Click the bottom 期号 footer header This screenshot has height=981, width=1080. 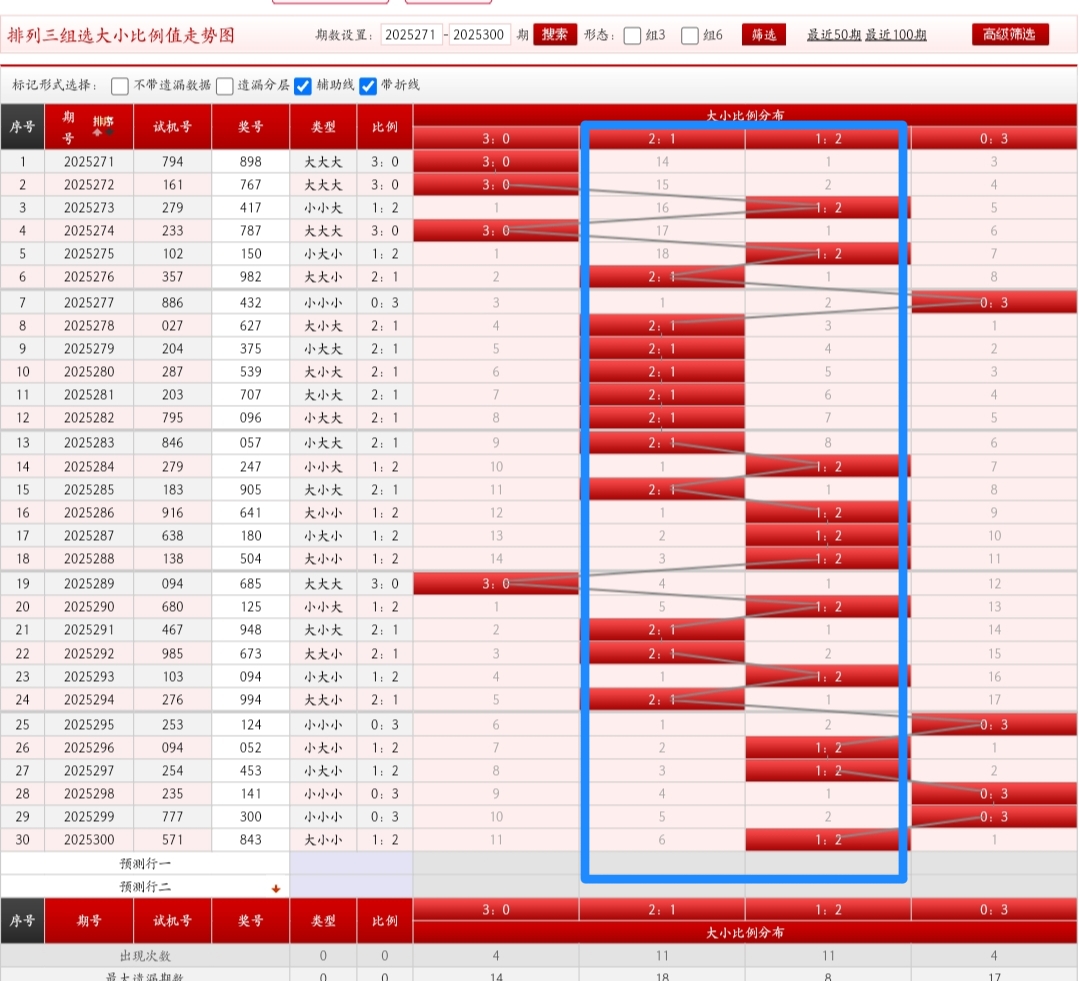pos(89,921)
